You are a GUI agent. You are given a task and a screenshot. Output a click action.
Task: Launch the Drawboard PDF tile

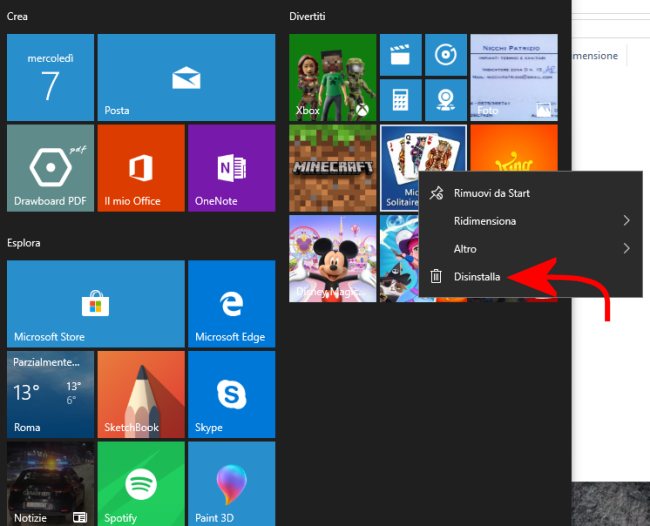click(50, 168)
